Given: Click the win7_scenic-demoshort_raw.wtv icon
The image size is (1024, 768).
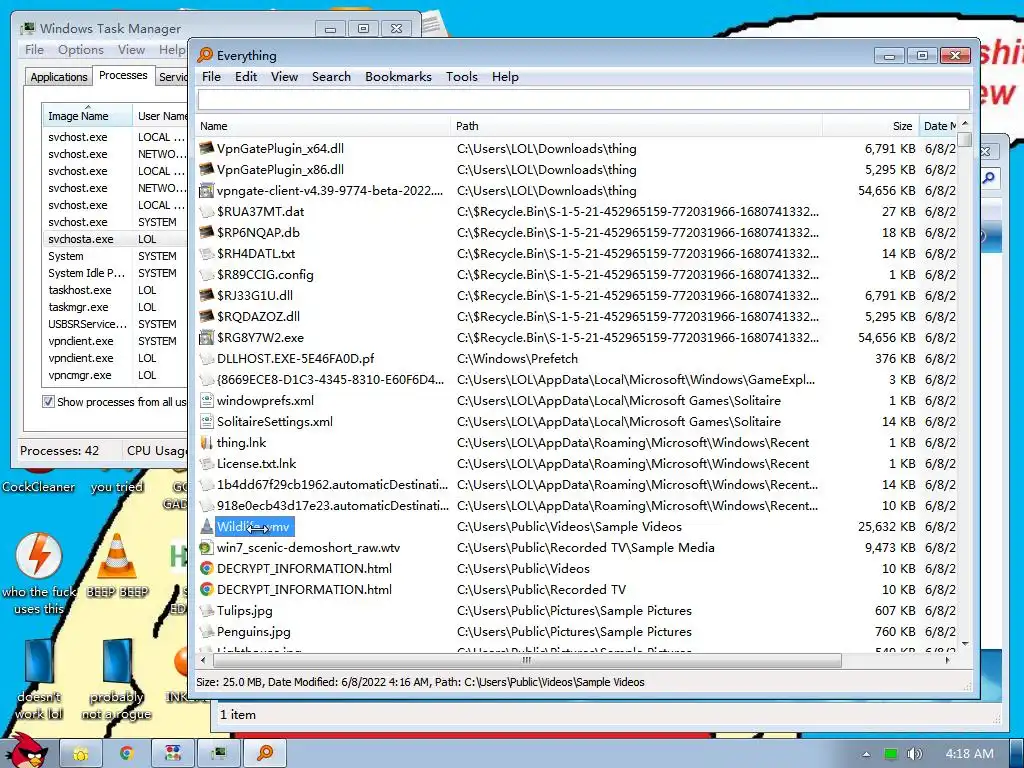Looking at the screenshot, I should pos(206,547).
